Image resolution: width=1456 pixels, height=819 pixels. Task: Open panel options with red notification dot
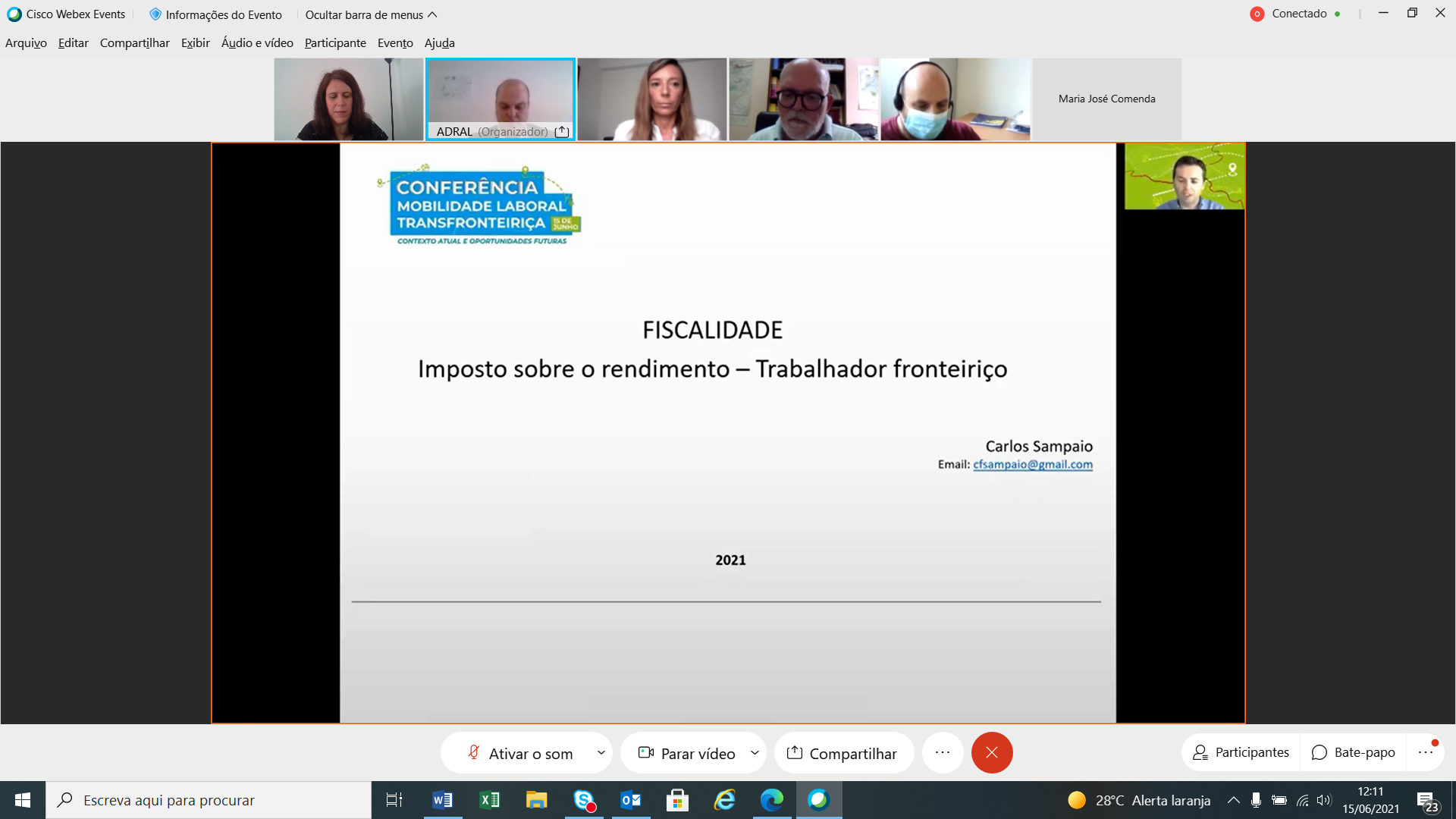tap(1426, 752)
